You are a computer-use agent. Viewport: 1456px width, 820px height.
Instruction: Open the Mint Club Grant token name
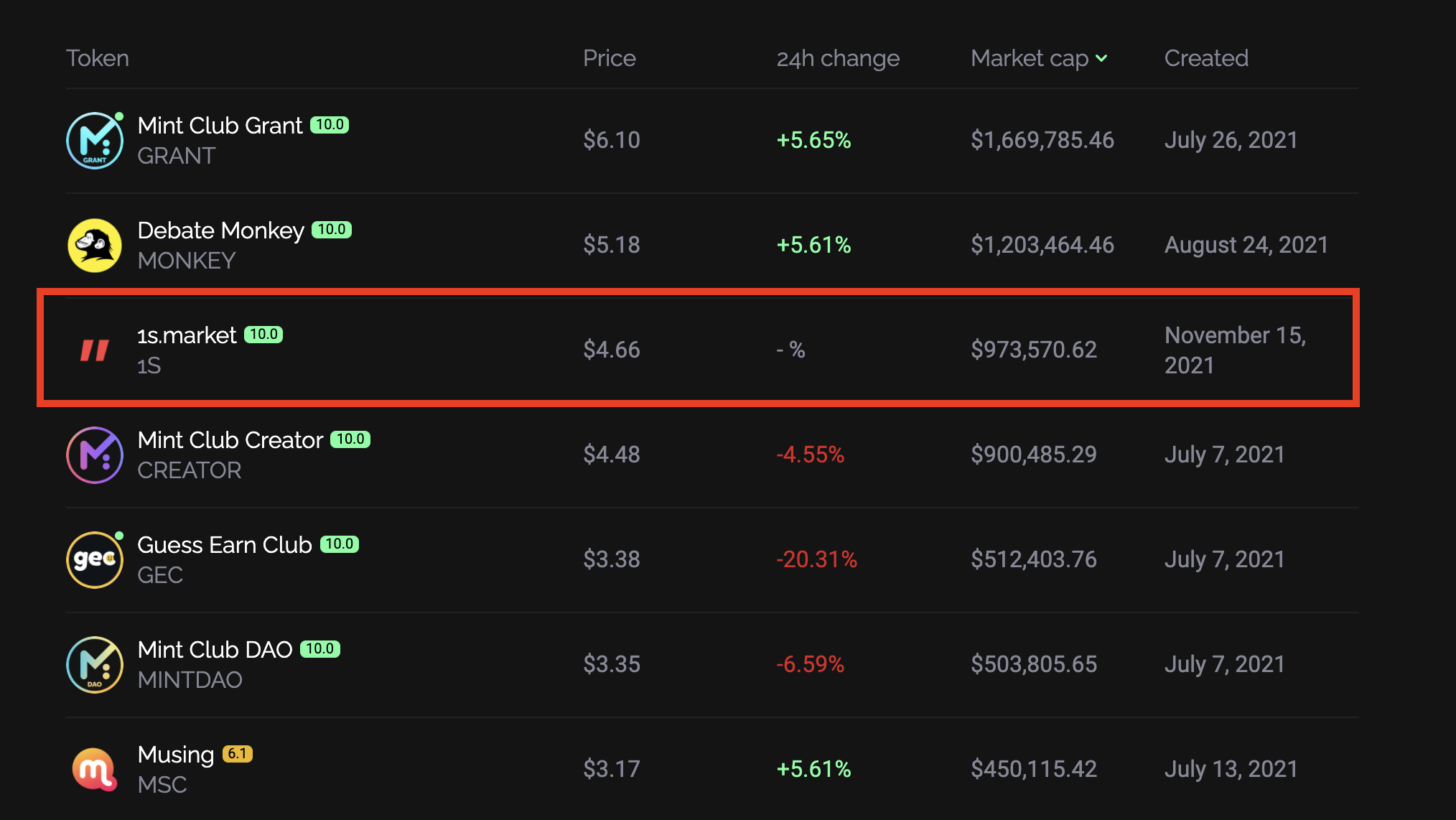[220, 126]
